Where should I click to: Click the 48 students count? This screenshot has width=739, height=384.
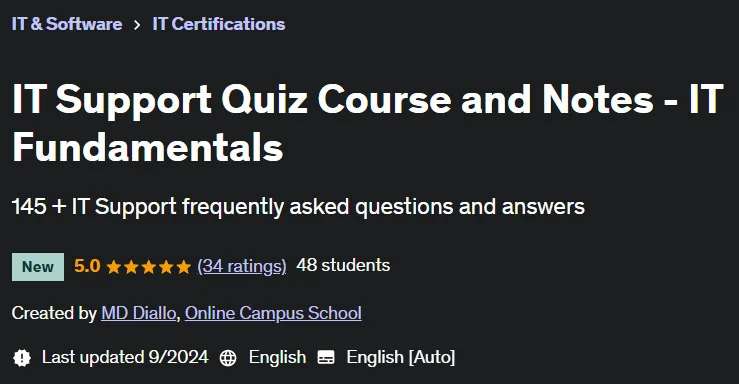(x=343, y=265)
